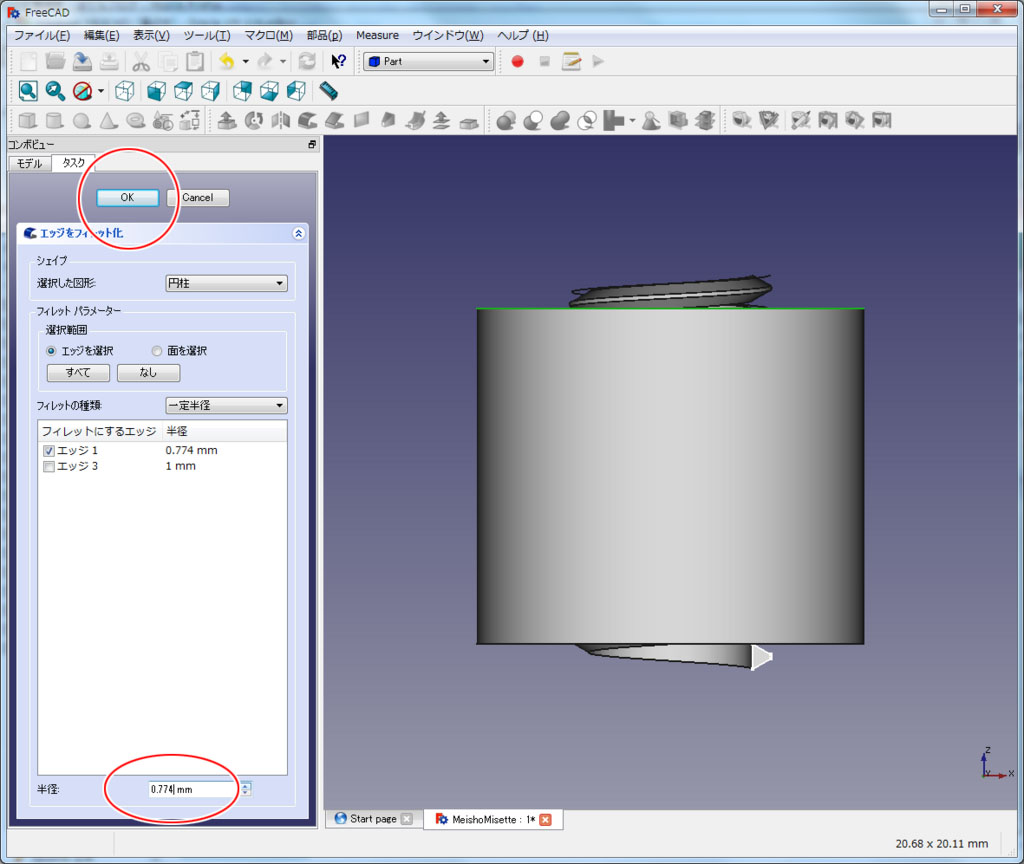Click the なし button
This screenshot has width=1024, height=864.
click(148, 372)
